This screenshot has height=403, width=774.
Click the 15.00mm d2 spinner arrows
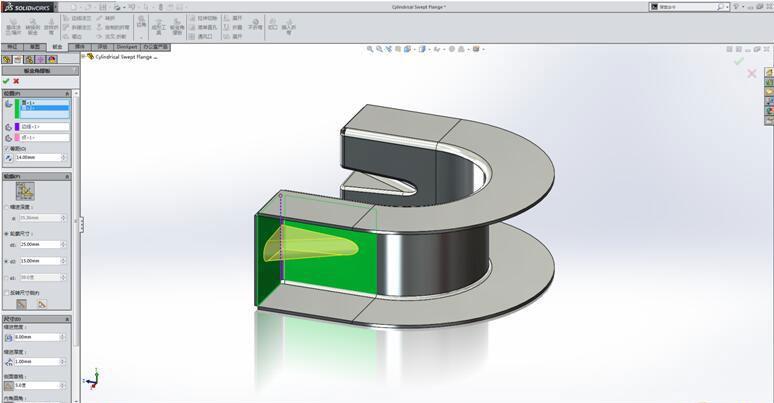tap(63, 261)
